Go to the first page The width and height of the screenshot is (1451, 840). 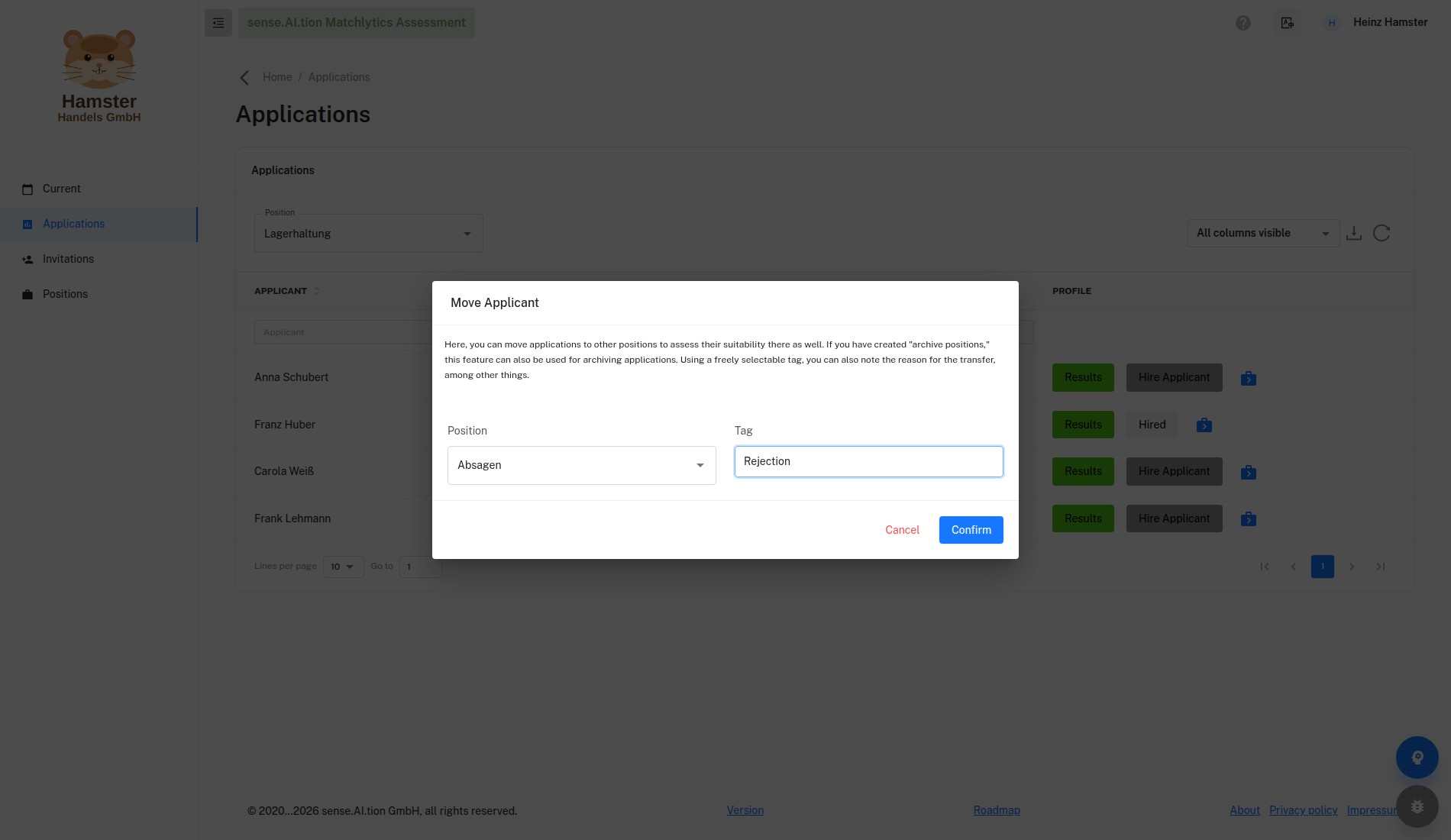coord(1265,567)
